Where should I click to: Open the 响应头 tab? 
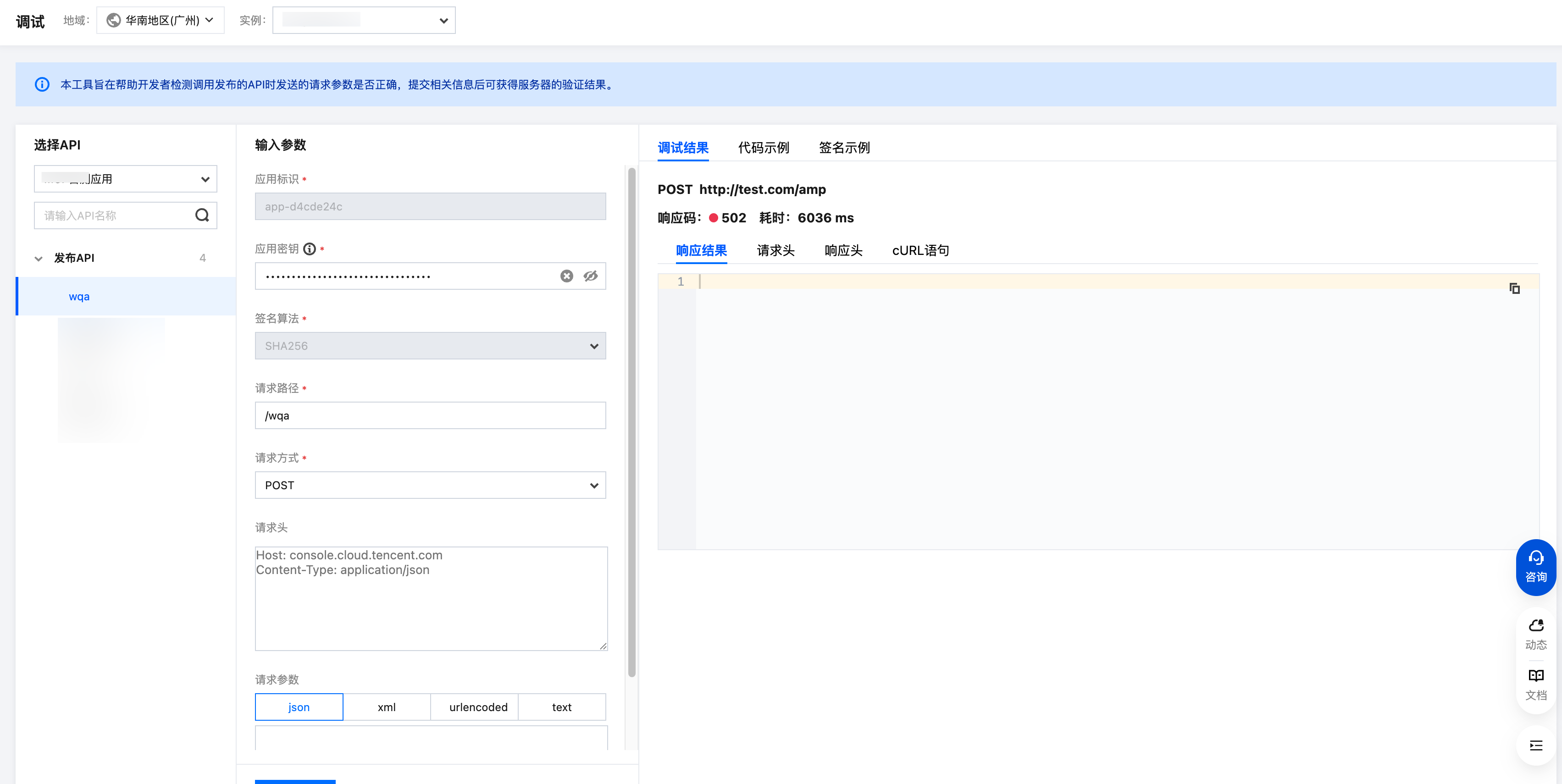coord(843,250)
